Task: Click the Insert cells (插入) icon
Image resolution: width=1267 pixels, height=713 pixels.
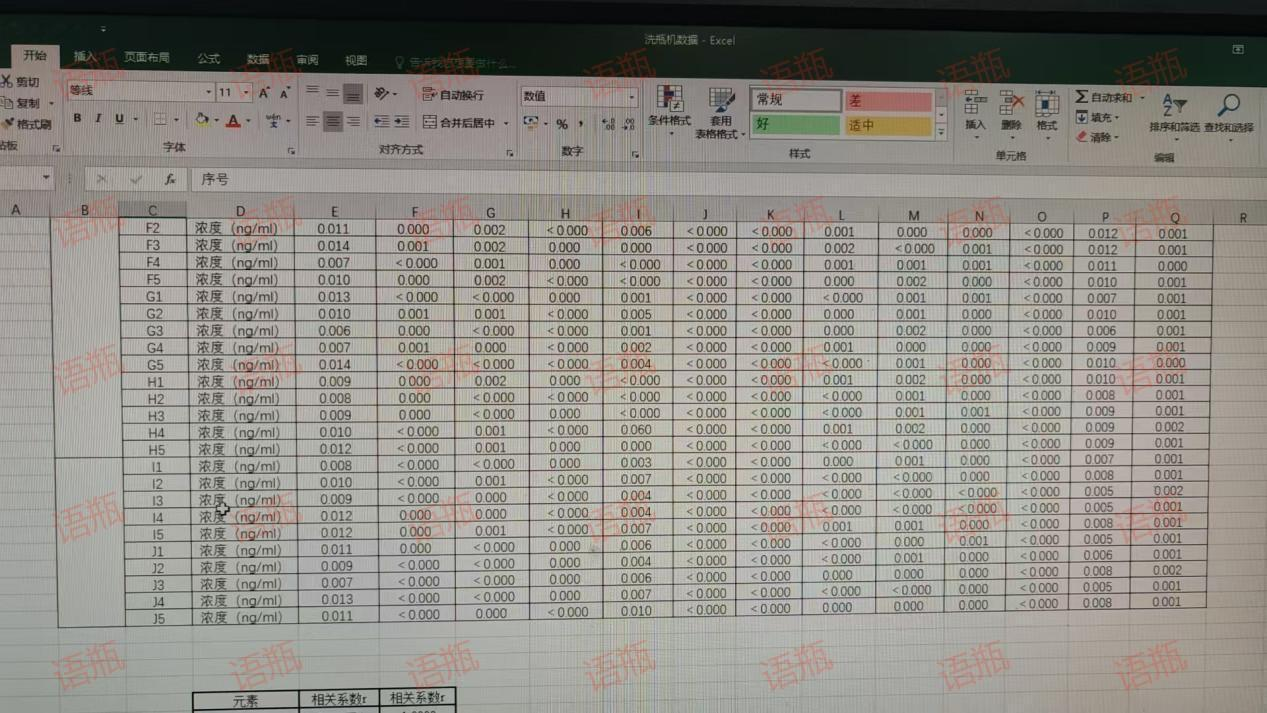Action: 974,103
